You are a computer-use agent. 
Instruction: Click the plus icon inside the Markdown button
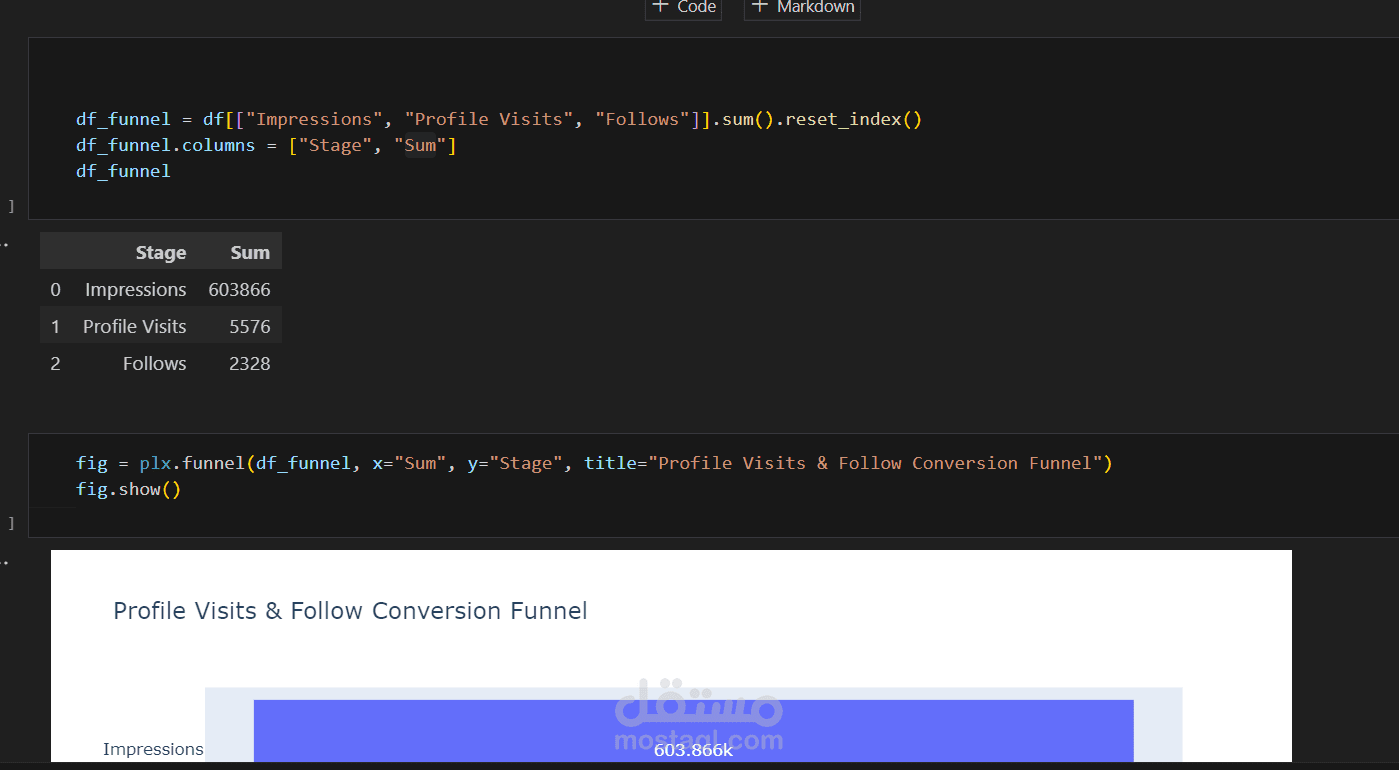[761, 8]
